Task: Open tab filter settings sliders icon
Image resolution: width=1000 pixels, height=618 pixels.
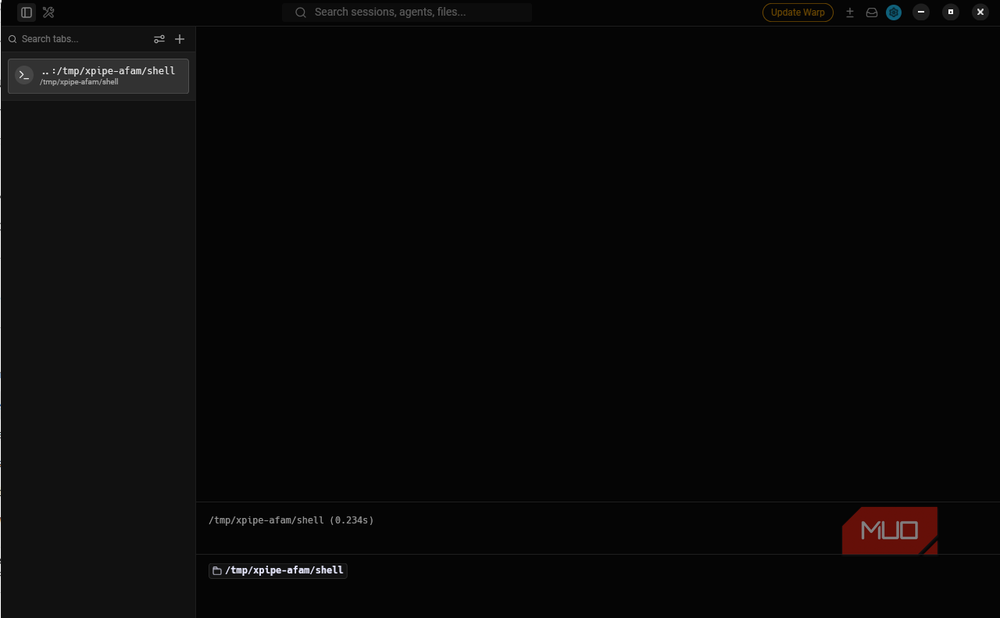Action: (159, 39)
